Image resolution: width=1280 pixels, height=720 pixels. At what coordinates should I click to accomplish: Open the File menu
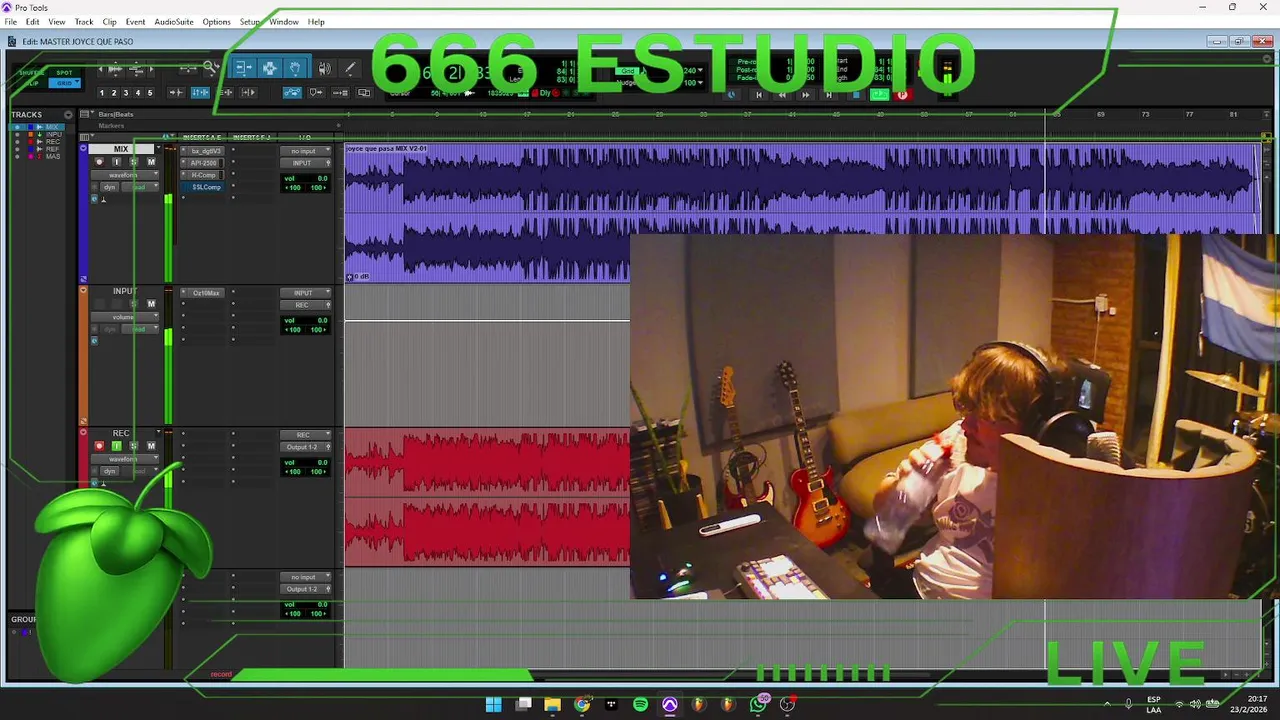10,22
